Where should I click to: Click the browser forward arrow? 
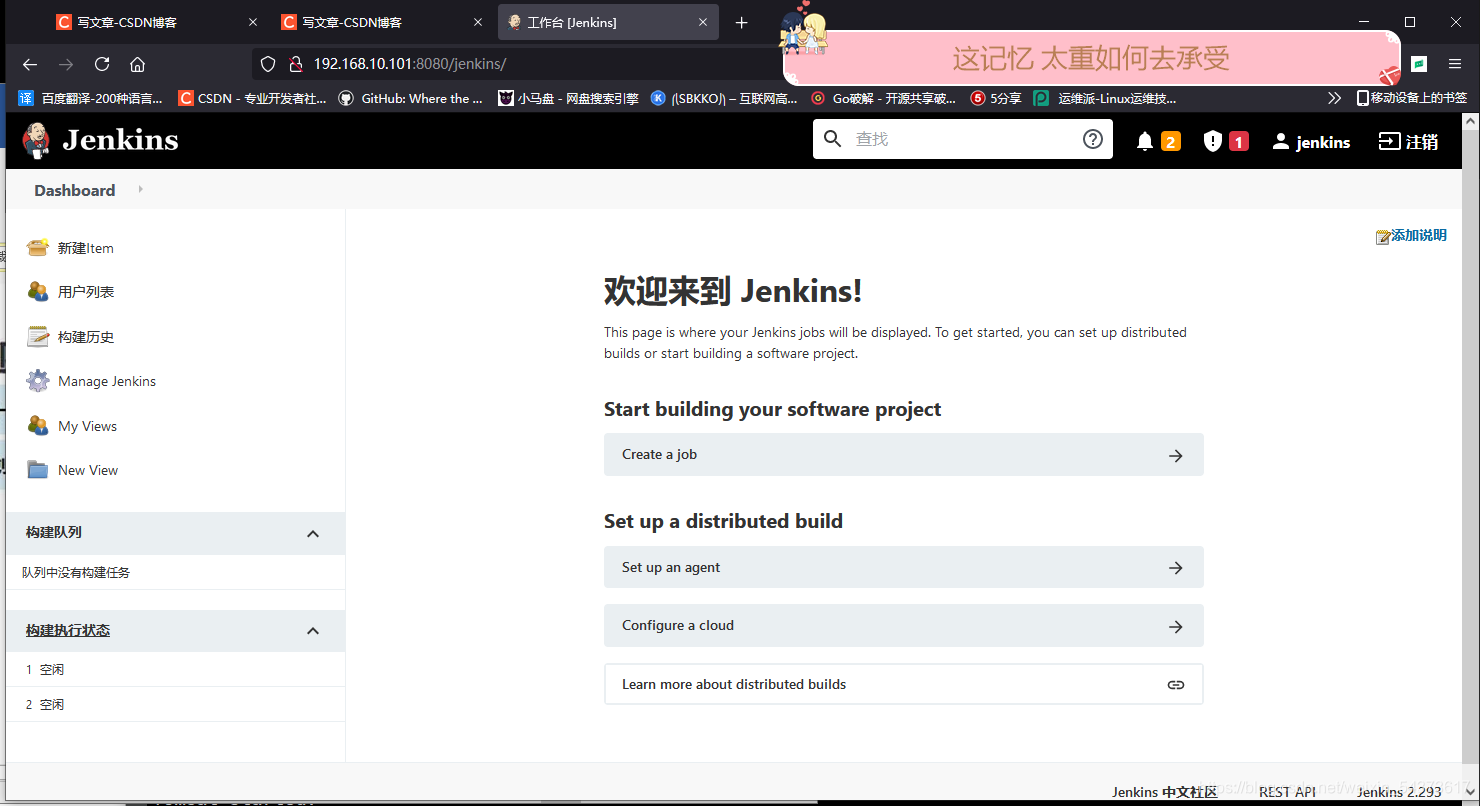coord(66,64)
